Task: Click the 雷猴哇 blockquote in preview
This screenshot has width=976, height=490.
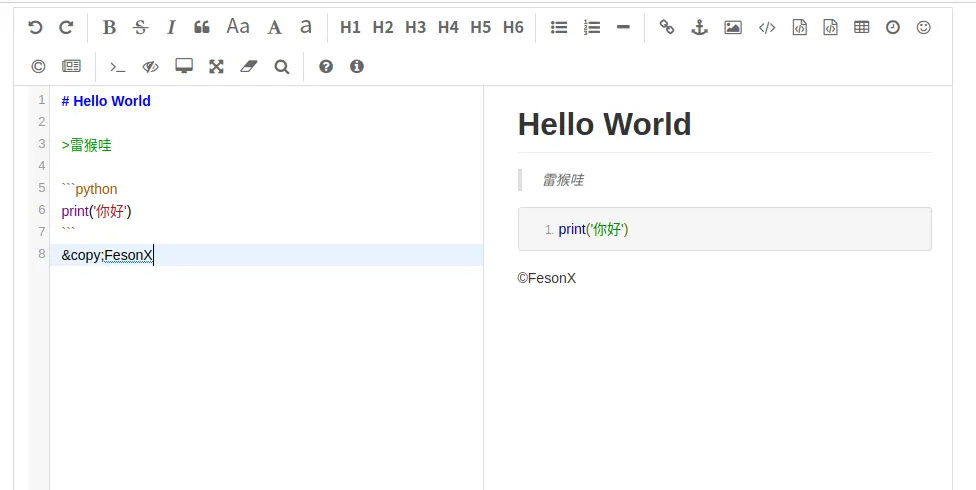Action: tap(563, 180)
